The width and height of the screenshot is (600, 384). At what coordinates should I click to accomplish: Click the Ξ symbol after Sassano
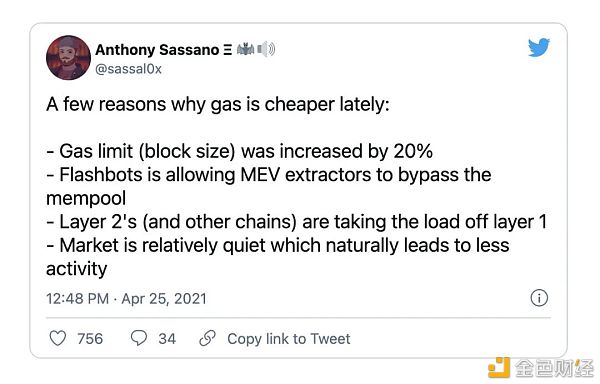(227, 50)
